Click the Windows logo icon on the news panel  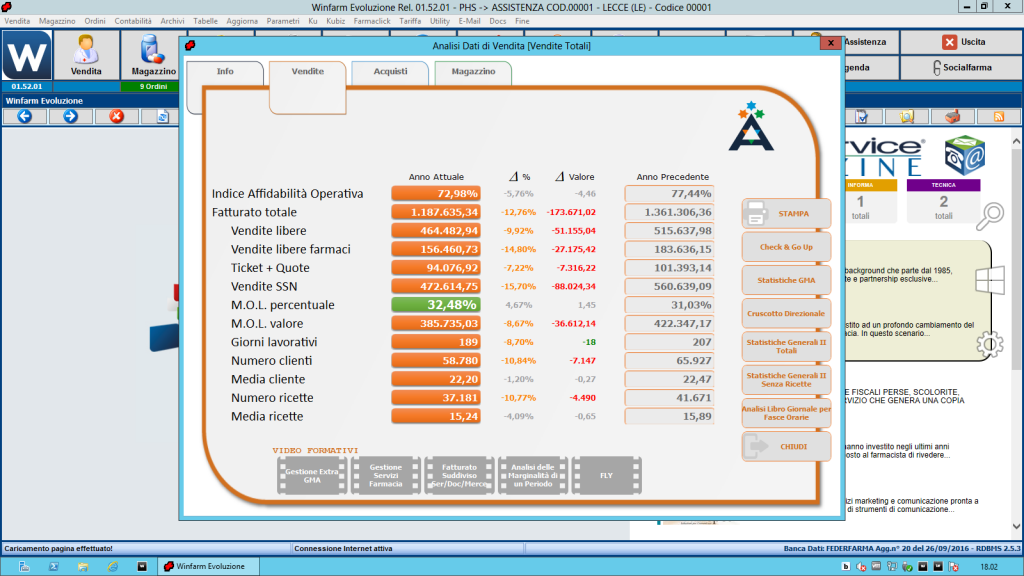pos(989,280)
